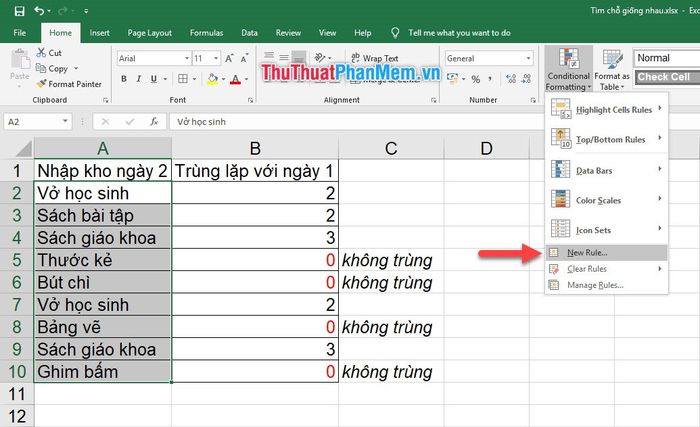Switch to the Data tab

point(249,33)
